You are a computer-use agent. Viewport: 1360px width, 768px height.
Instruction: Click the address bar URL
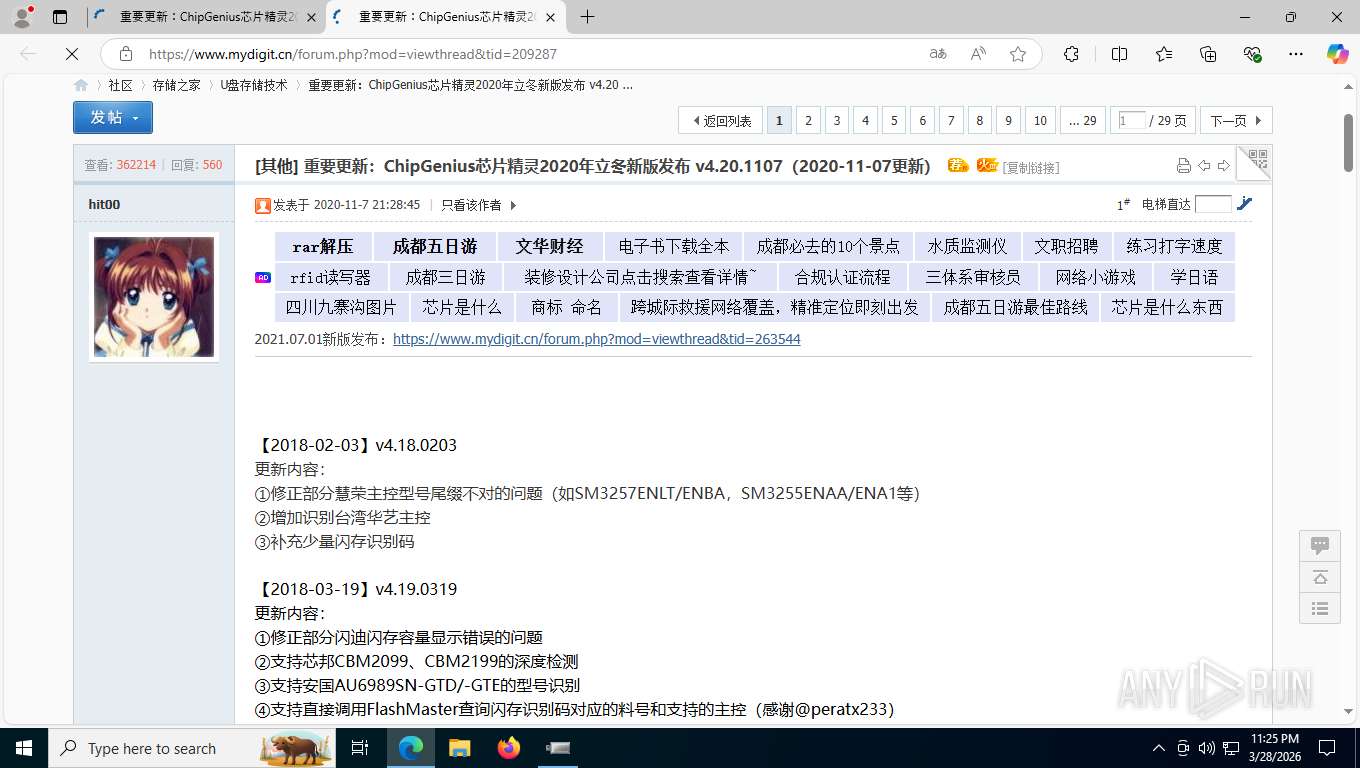[353, 54]
